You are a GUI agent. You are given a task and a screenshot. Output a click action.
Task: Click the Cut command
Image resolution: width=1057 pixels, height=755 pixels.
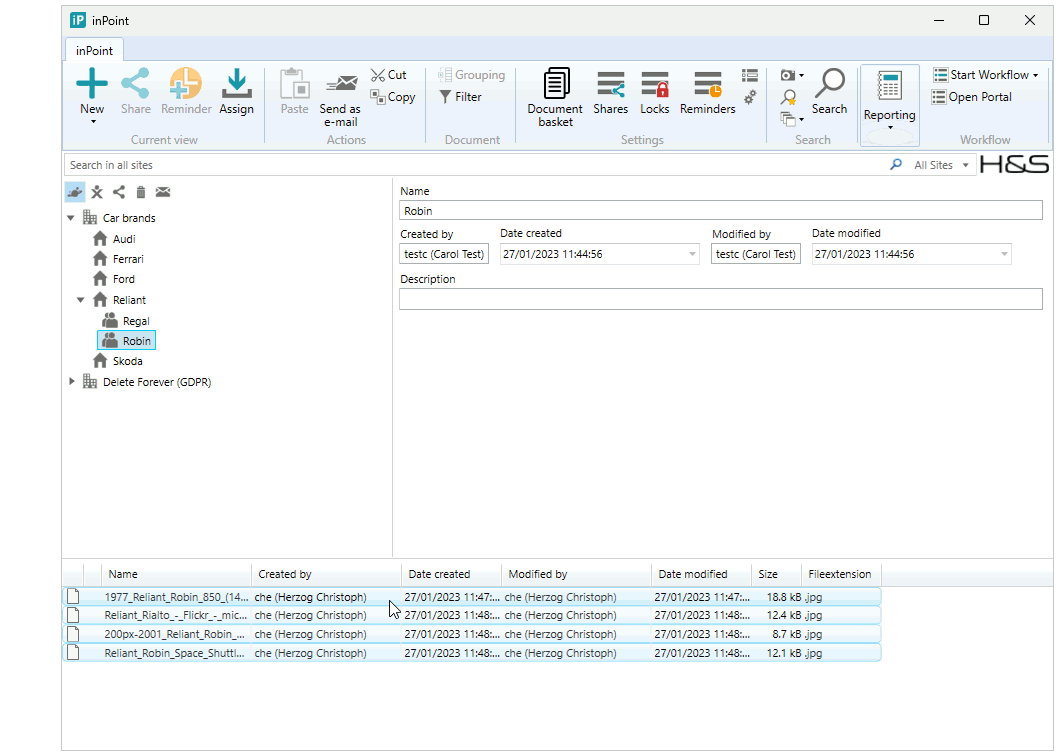coord(389,75)
